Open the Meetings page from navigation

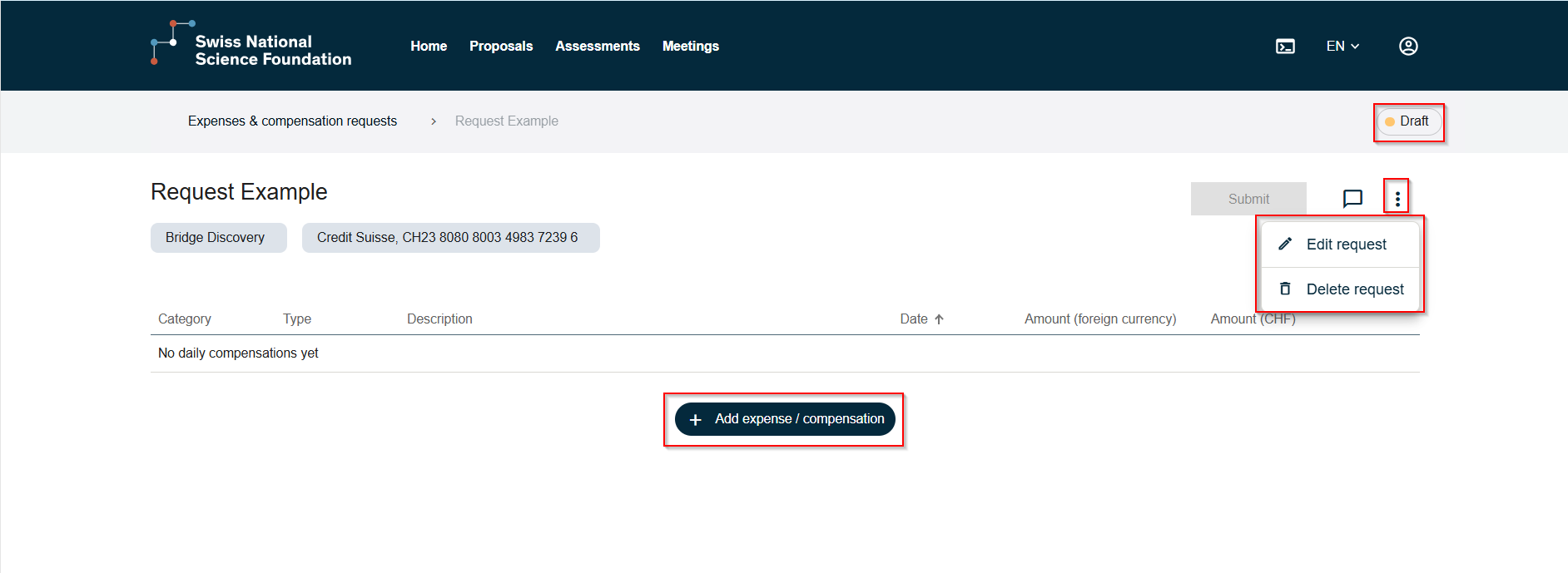pos(690,47)
